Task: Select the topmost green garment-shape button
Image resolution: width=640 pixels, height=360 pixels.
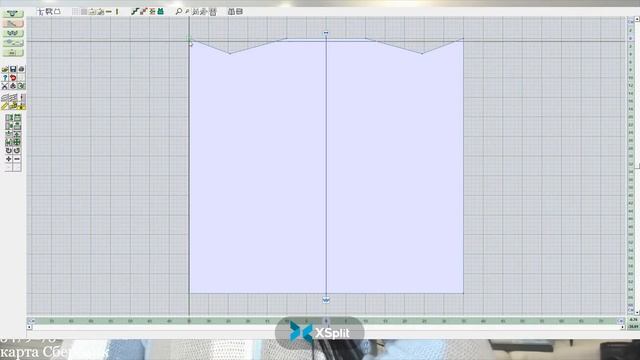Action: [13, 14]
